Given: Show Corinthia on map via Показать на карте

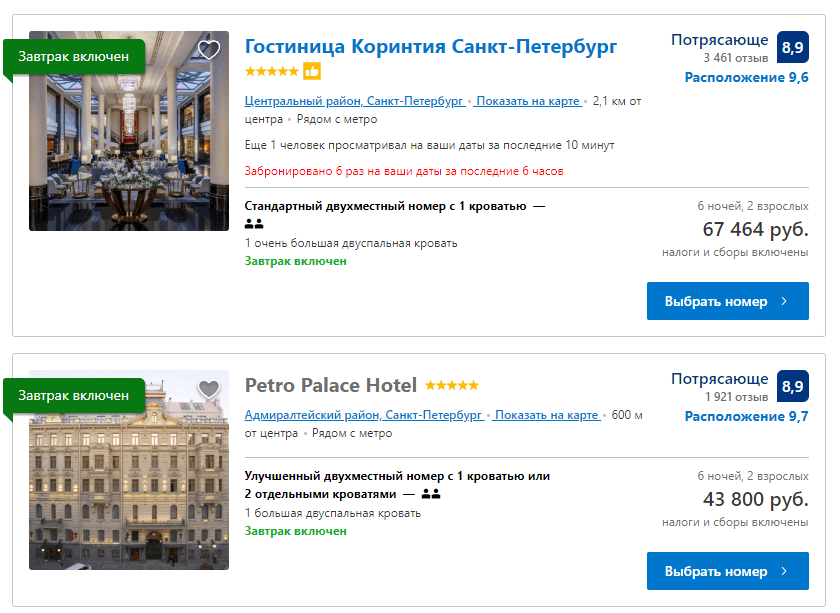Looking at the screenshot, I should pyautogui.click(x=527, y=101).
